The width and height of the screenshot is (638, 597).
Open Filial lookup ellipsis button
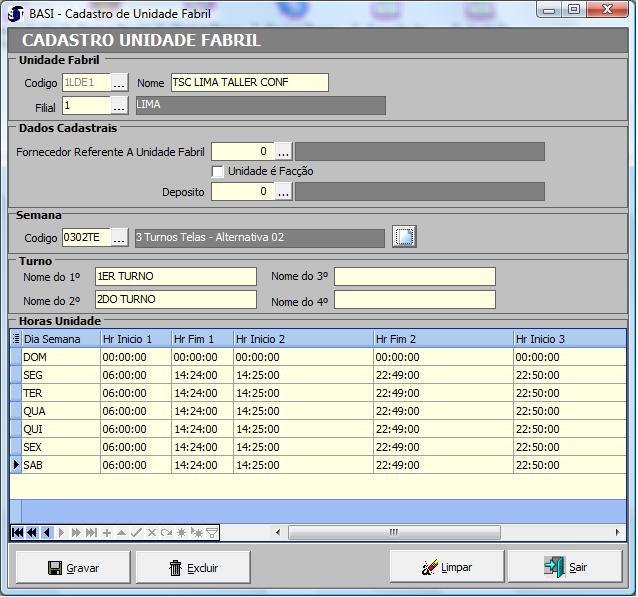tap(120, 105)
